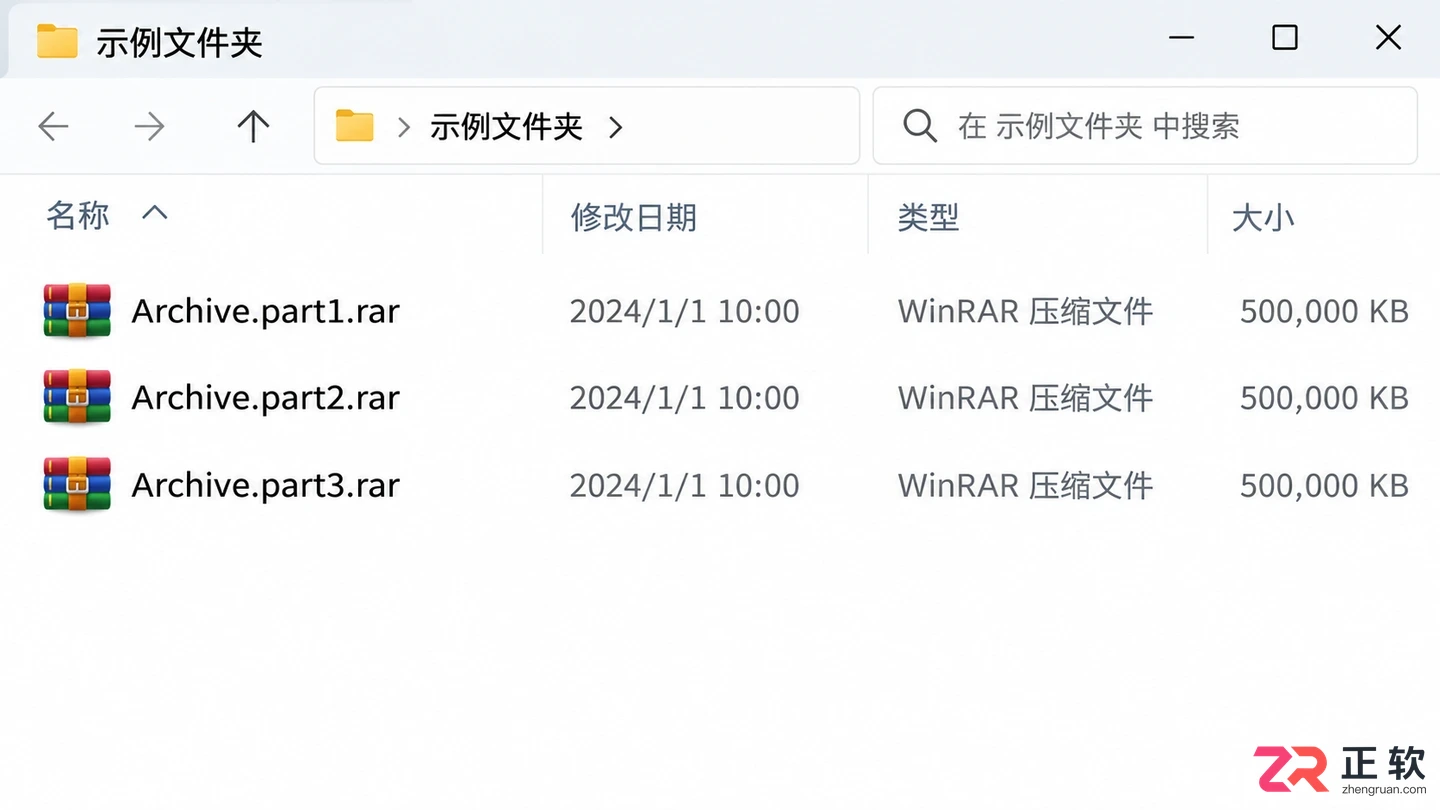Sort files by 修改日期 column
This screenshot has width=1440, height=810.
pos(634,217)
